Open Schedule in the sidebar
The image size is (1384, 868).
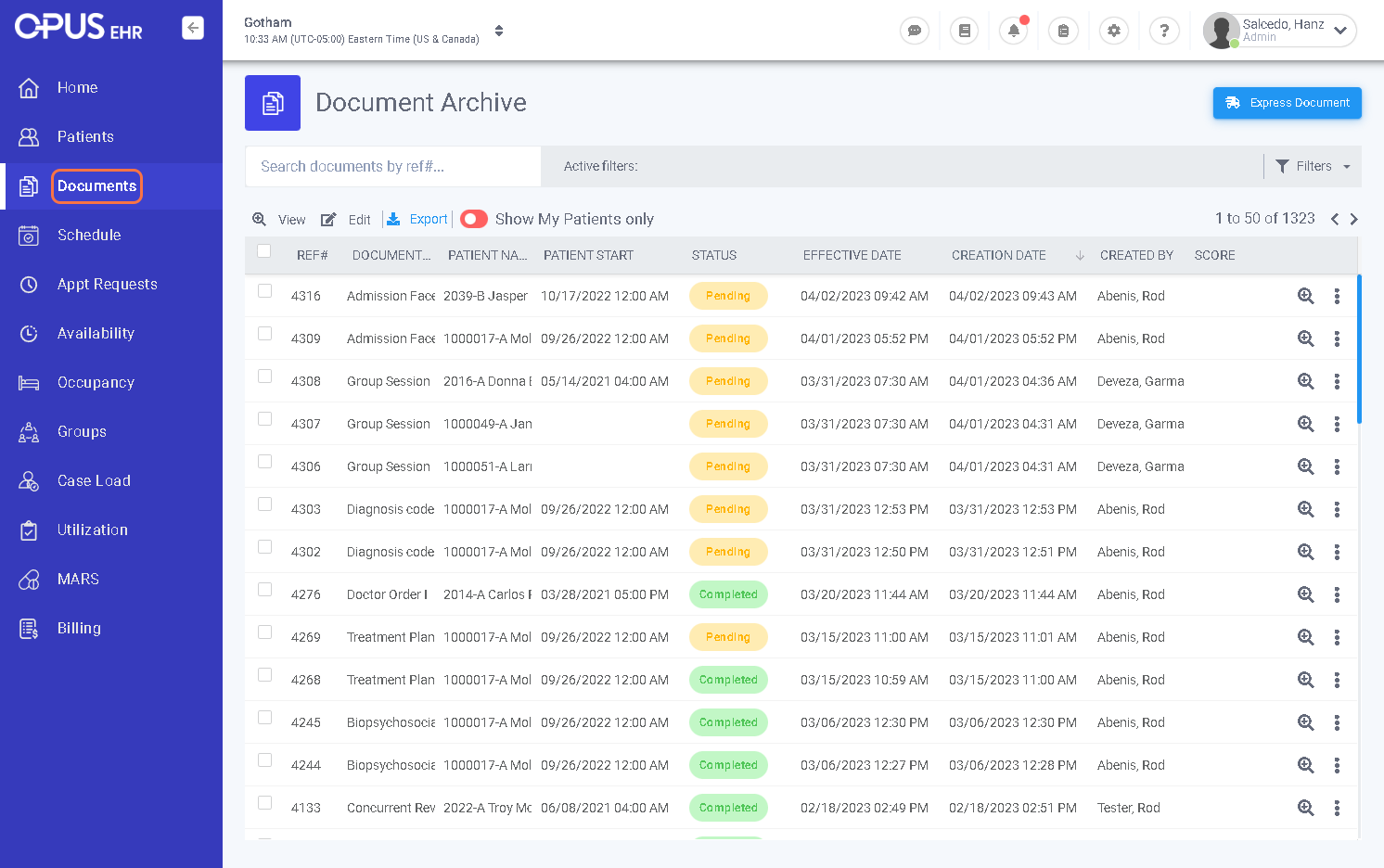89,235
